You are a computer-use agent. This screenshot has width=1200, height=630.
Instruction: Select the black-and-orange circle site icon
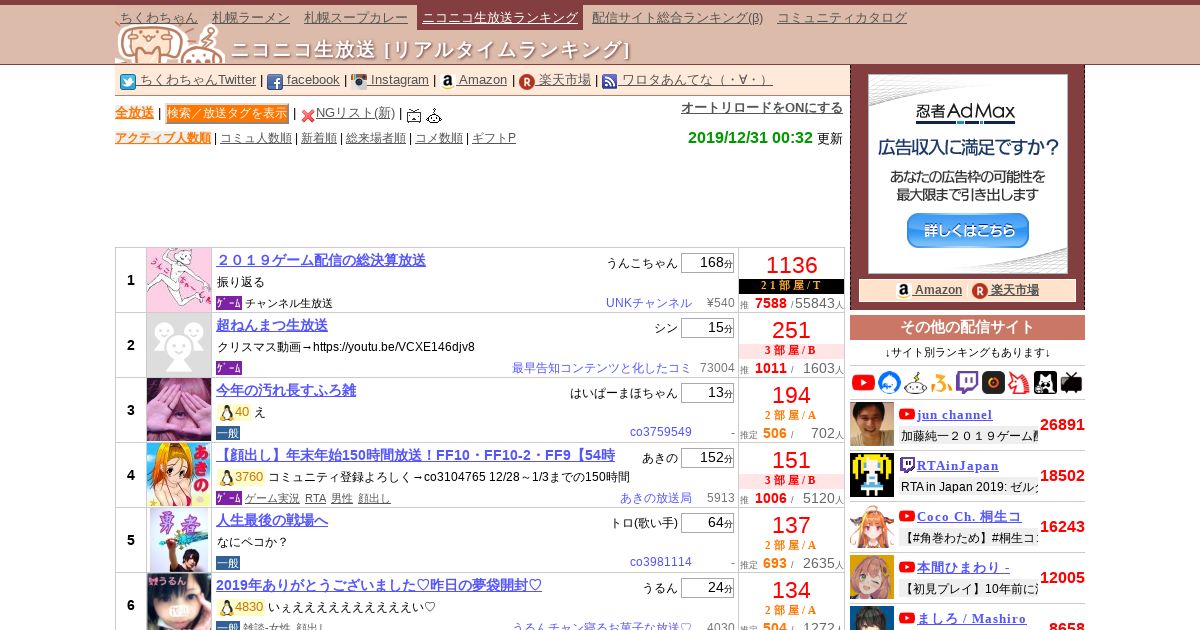(x=993, y=382)
